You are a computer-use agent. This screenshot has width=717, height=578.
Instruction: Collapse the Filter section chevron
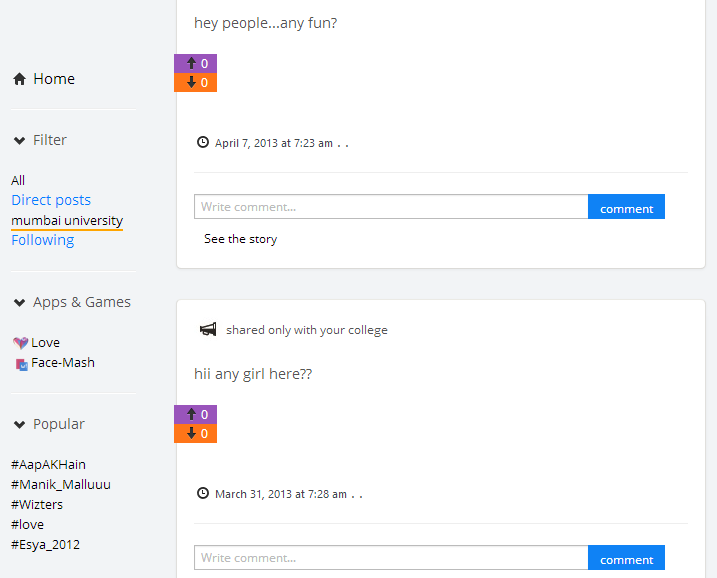click(x=19, y=140)
